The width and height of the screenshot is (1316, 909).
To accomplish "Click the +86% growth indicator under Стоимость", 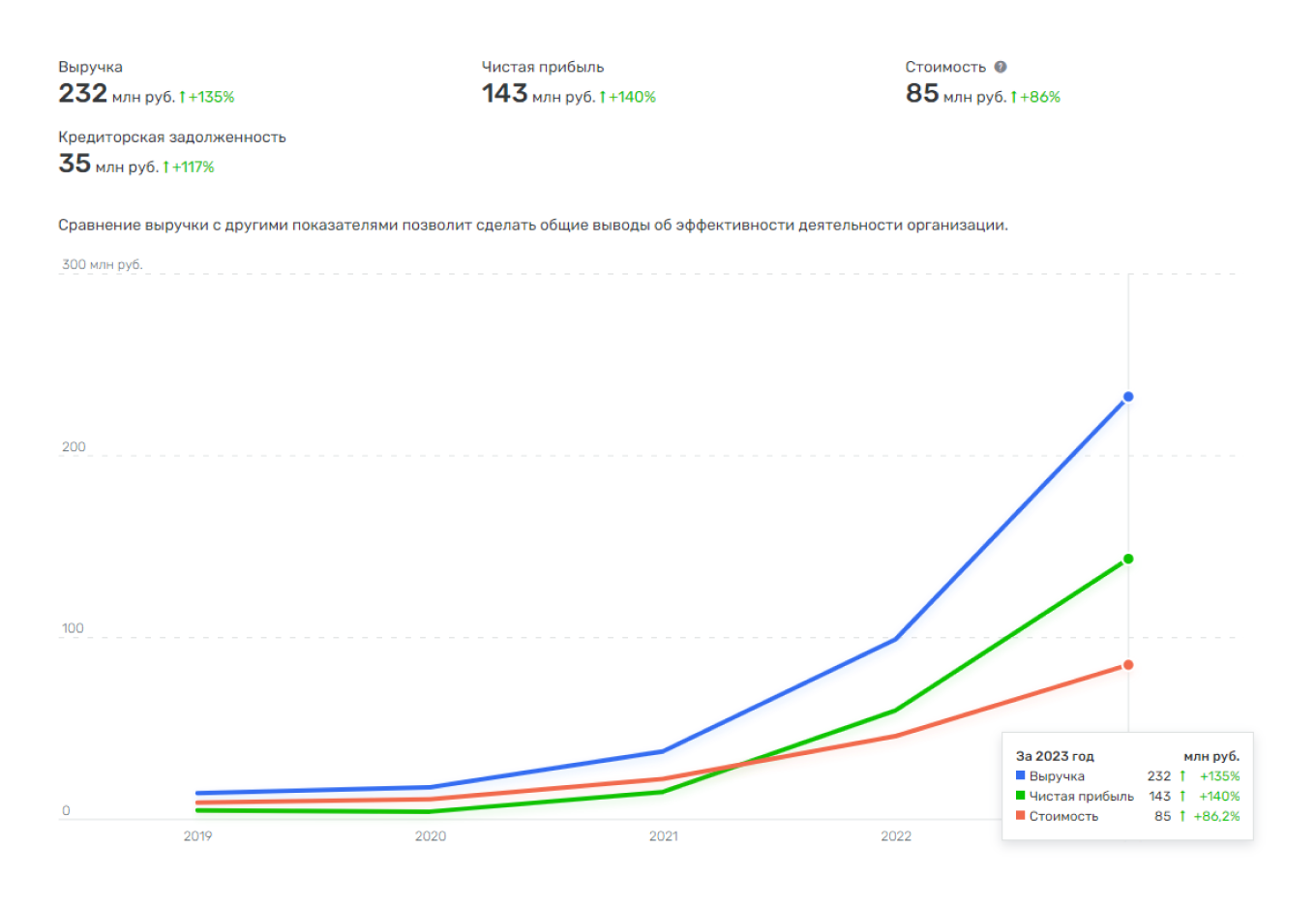I will click(1035, 97).
